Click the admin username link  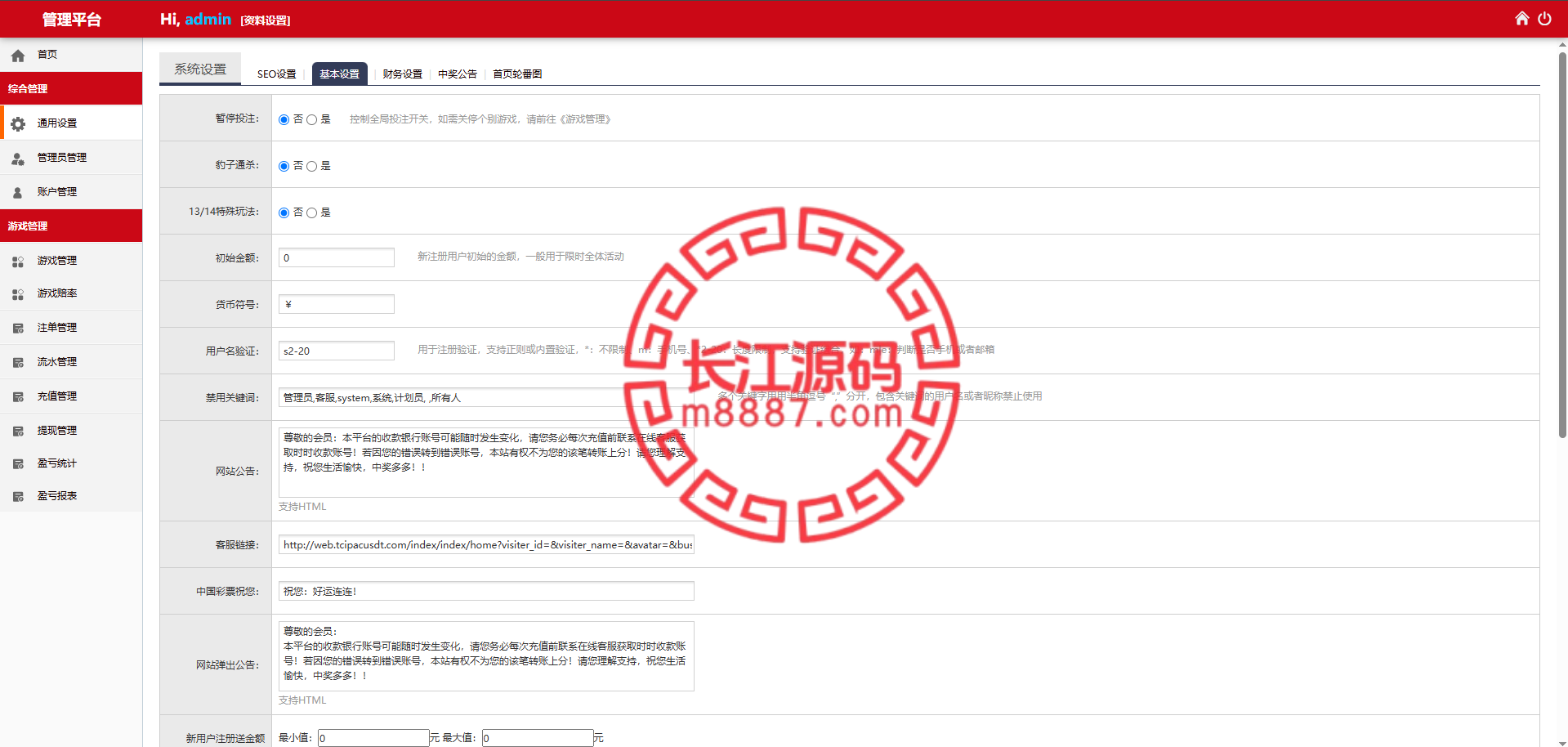(x=208, y=19)
